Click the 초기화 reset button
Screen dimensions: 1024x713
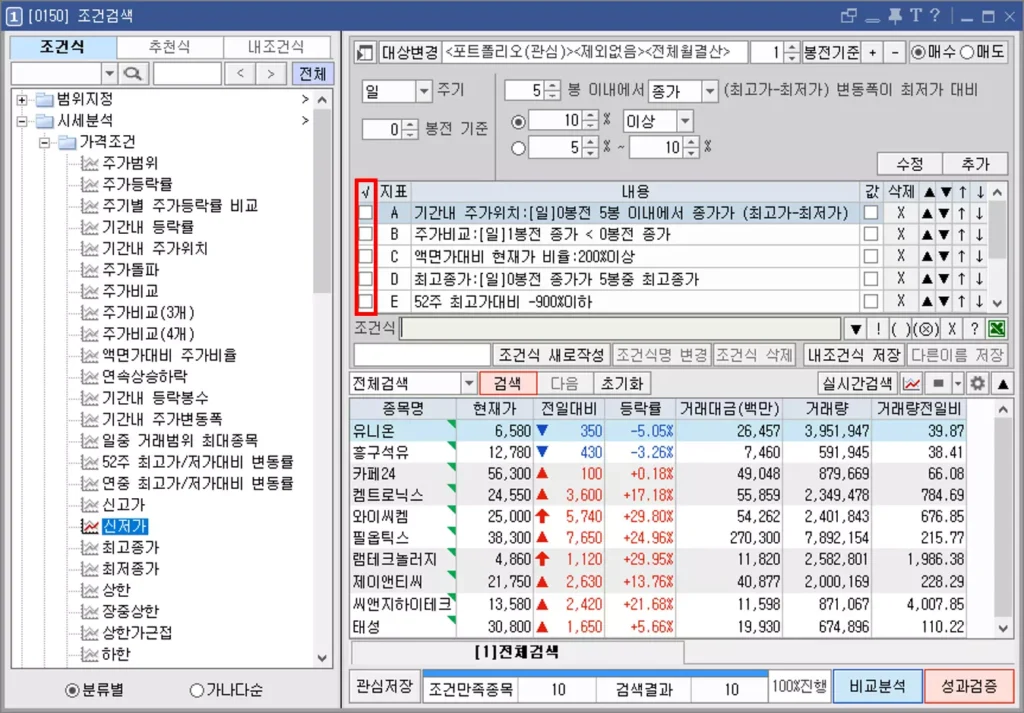point(622,384)
